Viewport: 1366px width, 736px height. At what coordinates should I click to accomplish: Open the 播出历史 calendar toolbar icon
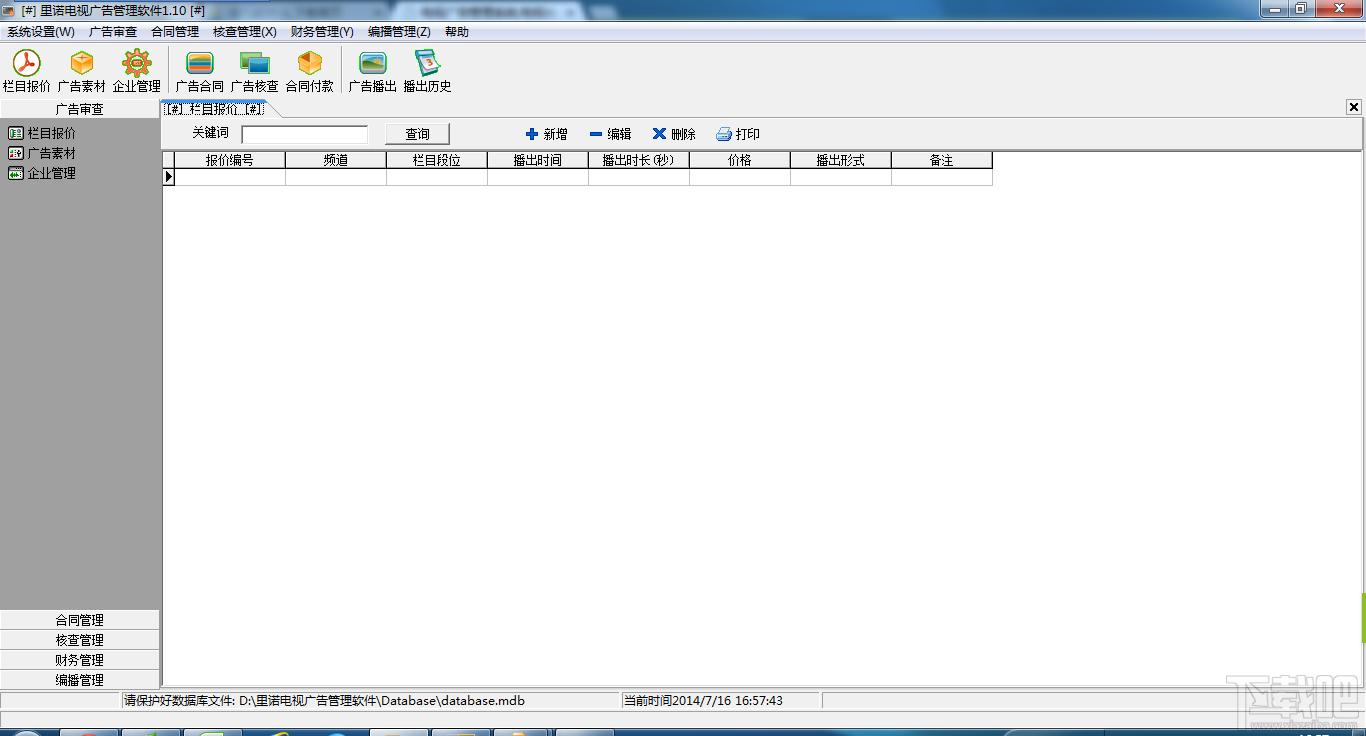(x=428, y=71)
